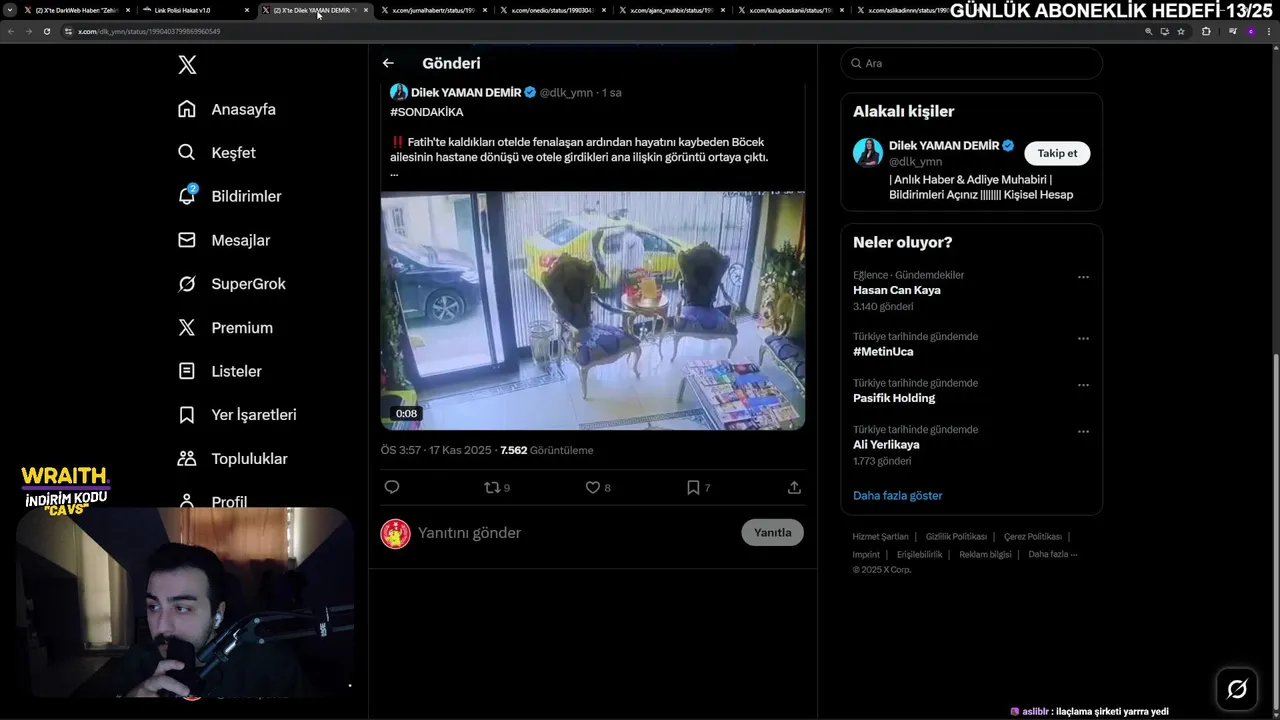Switch to ajans_muhbir status tab

(670, 10)
